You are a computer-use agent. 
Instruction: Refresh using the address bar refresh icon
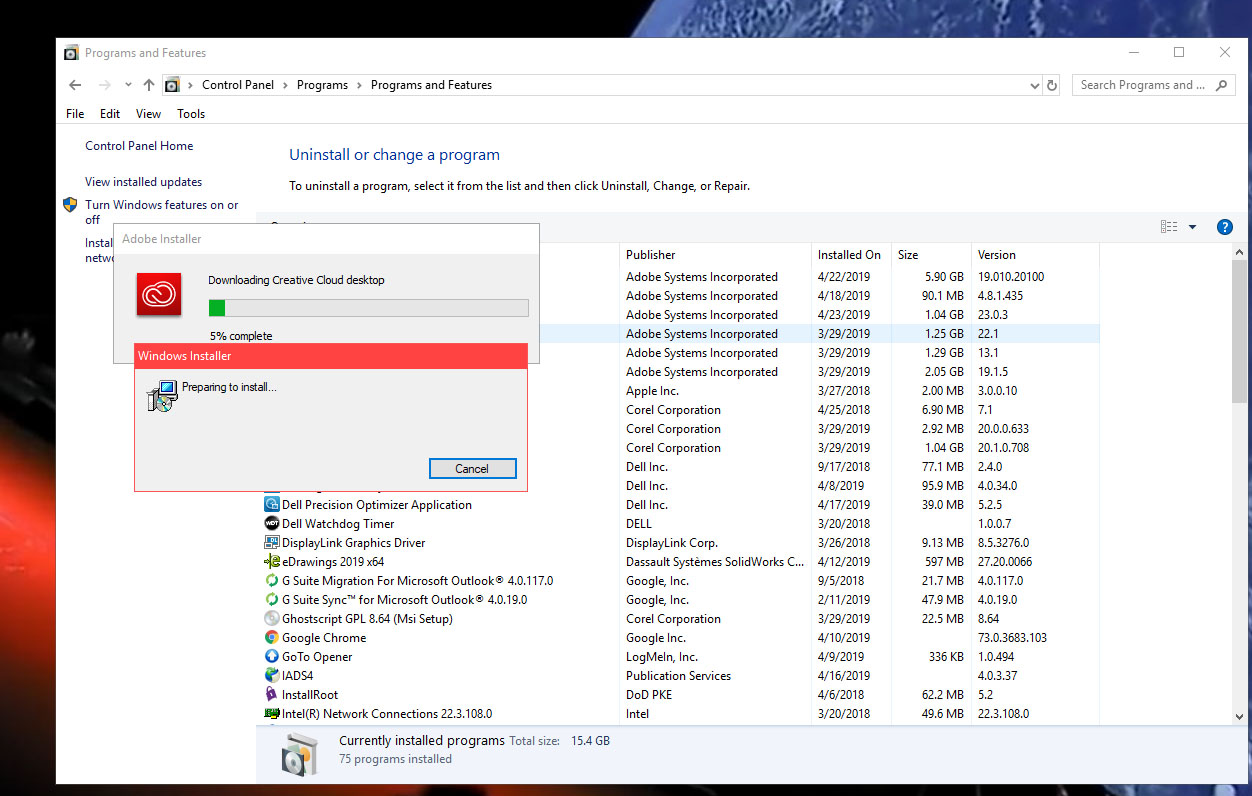(1051, 85)
